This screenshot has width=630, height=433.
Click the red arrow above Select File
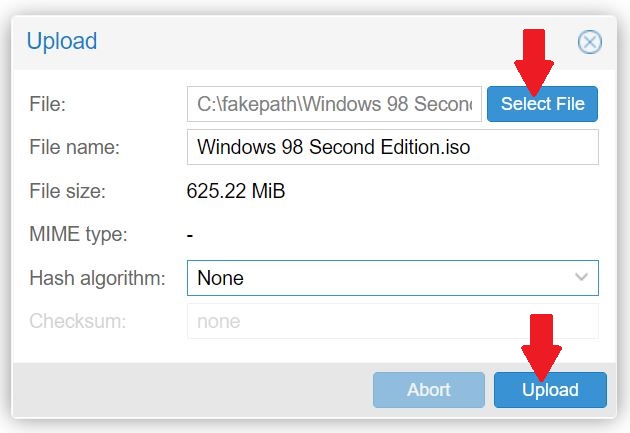[x=534, y=62]
